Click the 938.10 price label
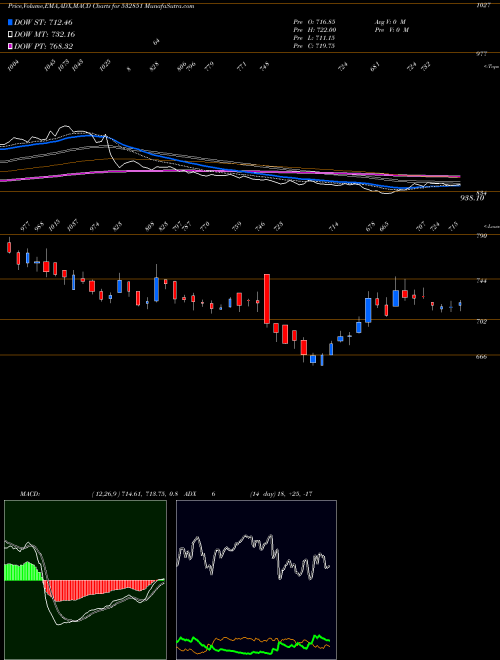The width and height of the screenshot is (500, 660). (471, 198)
